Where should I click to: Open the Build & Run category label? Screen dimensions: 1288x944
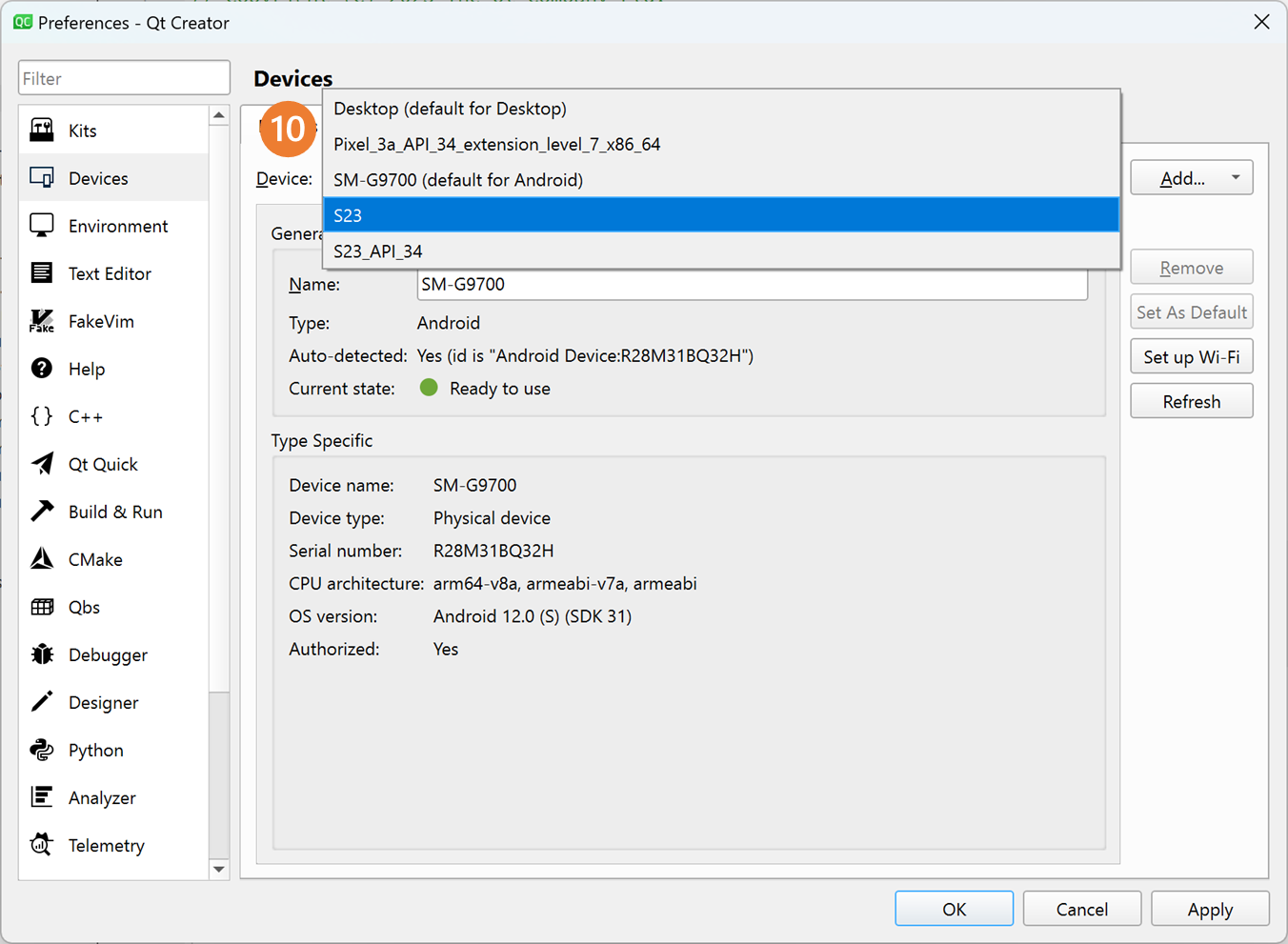pyautogui.click(x=115, y=512)
